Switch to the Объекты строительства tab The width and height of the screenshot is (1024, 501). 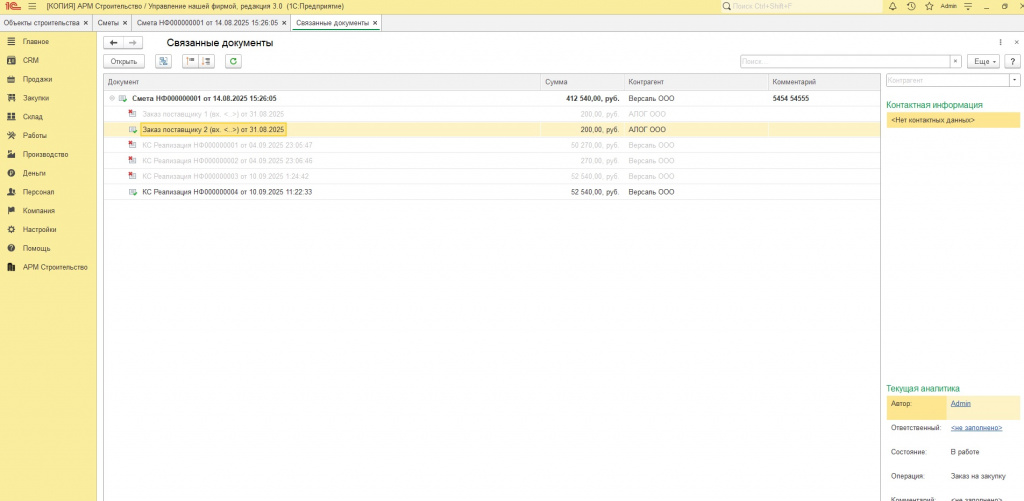(x=41, y=23)
